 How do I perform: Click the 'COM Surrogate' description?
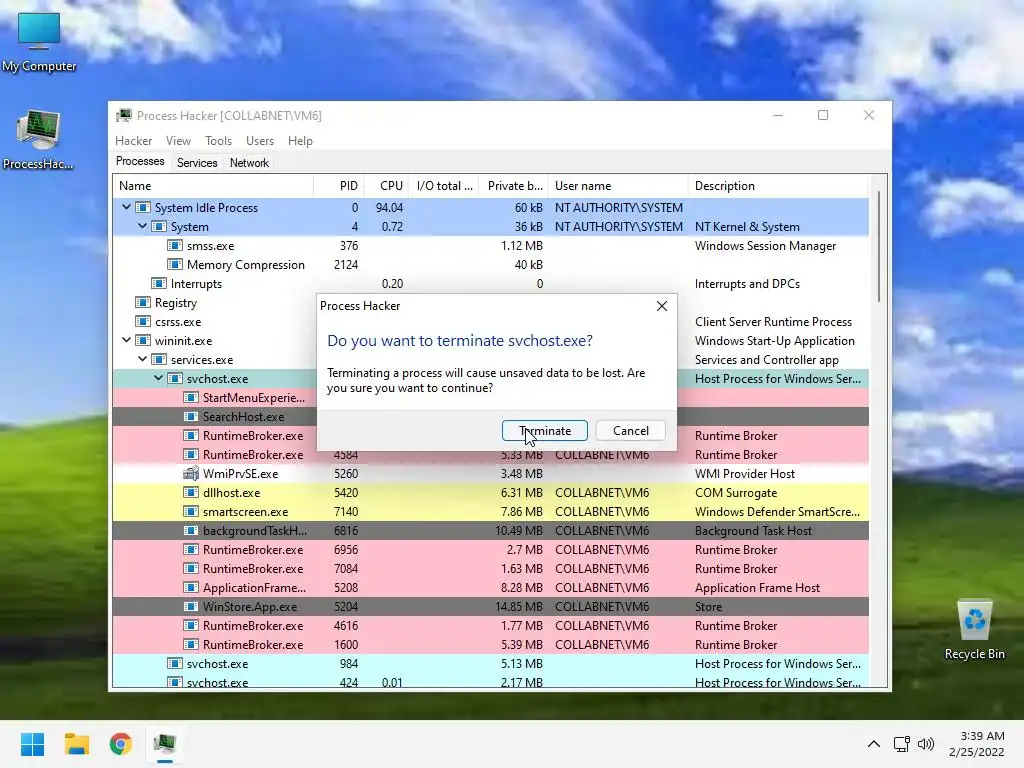(736, 492)
